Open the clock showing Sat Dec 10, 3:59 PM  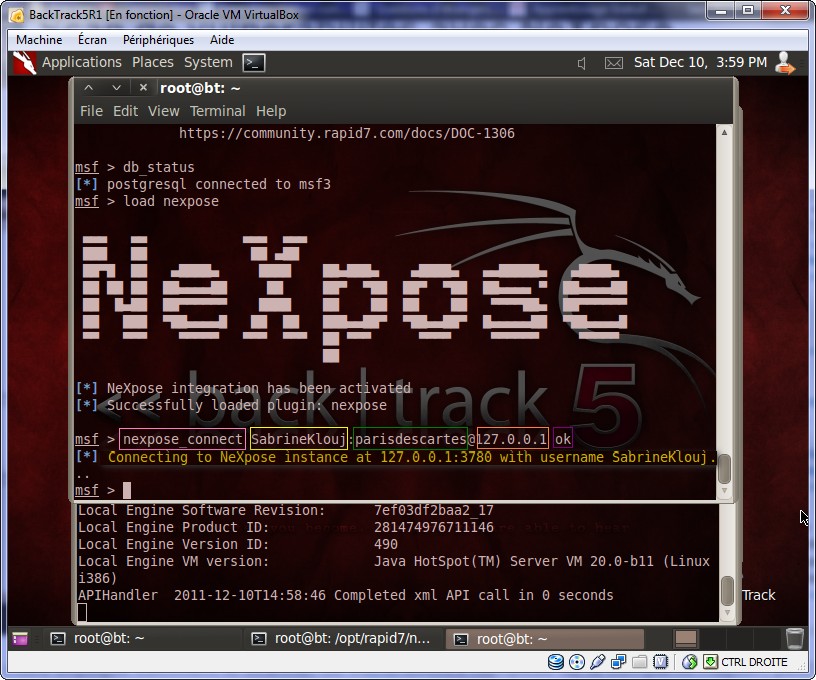[700, 62]
